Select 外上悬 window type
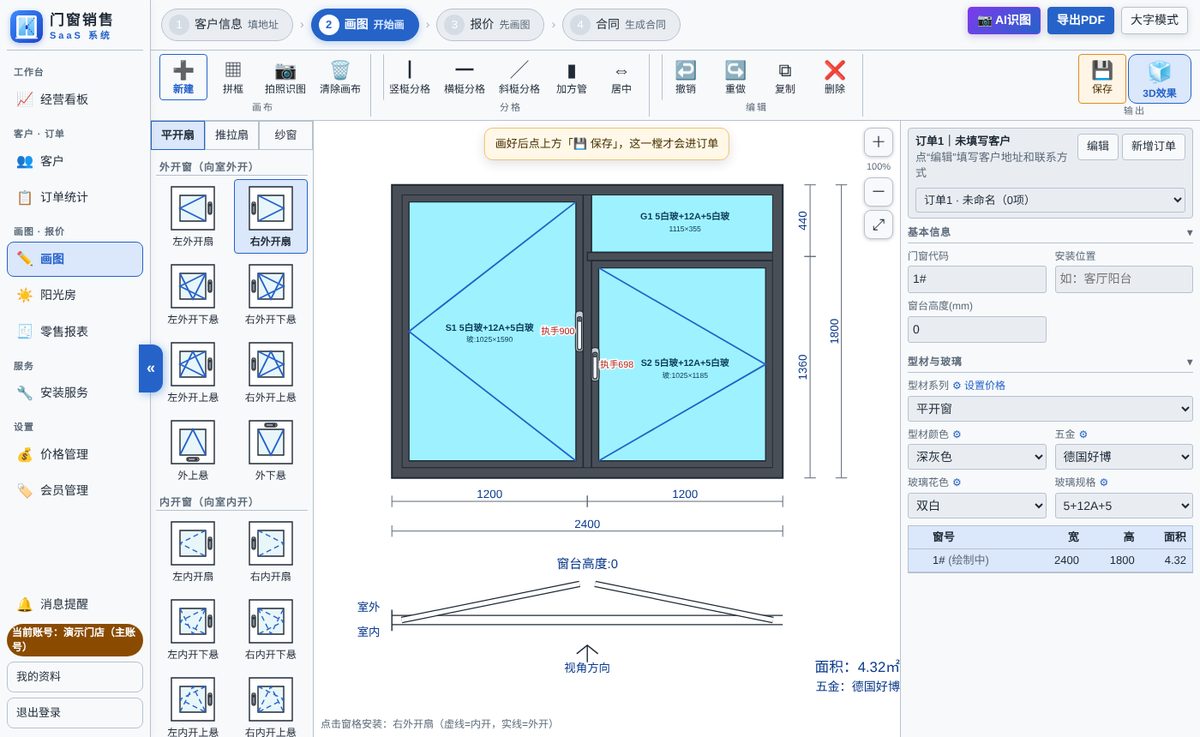The height and width of the screenshot is (737, 1200). pos(192,450)
